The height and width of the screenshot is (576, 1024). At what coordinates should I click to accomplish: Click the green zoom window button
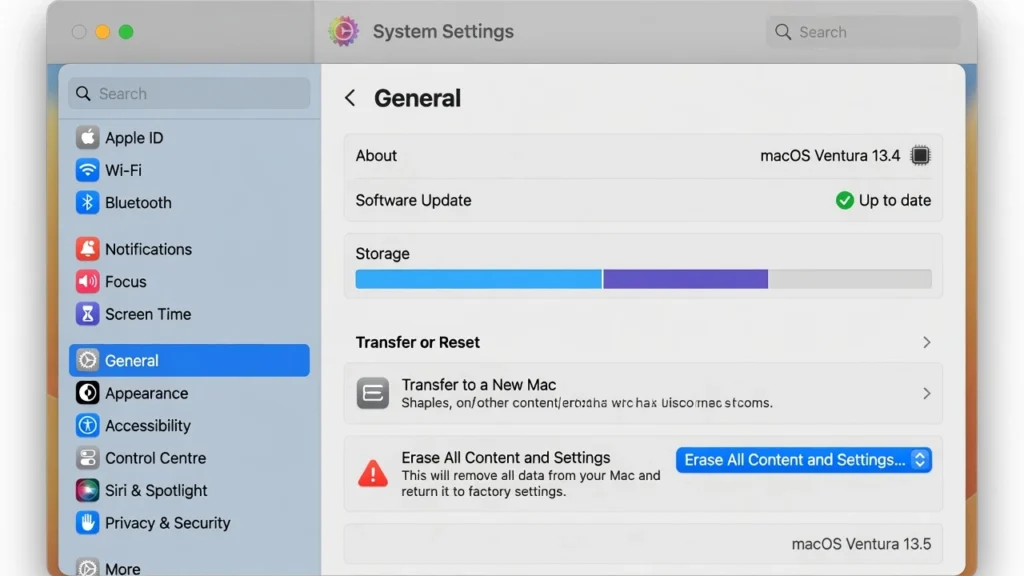[x=126, y=32]
